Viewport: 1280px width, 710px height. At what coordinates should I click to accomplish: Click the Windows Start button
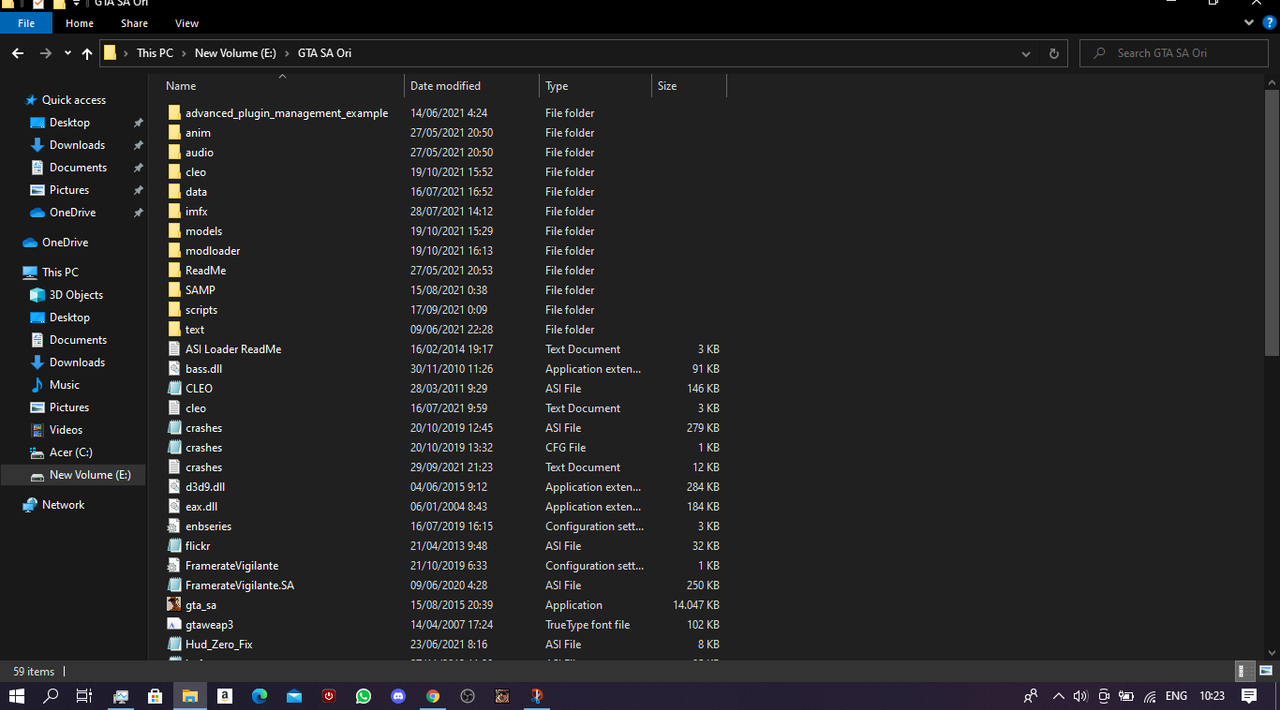coord(17,696)
